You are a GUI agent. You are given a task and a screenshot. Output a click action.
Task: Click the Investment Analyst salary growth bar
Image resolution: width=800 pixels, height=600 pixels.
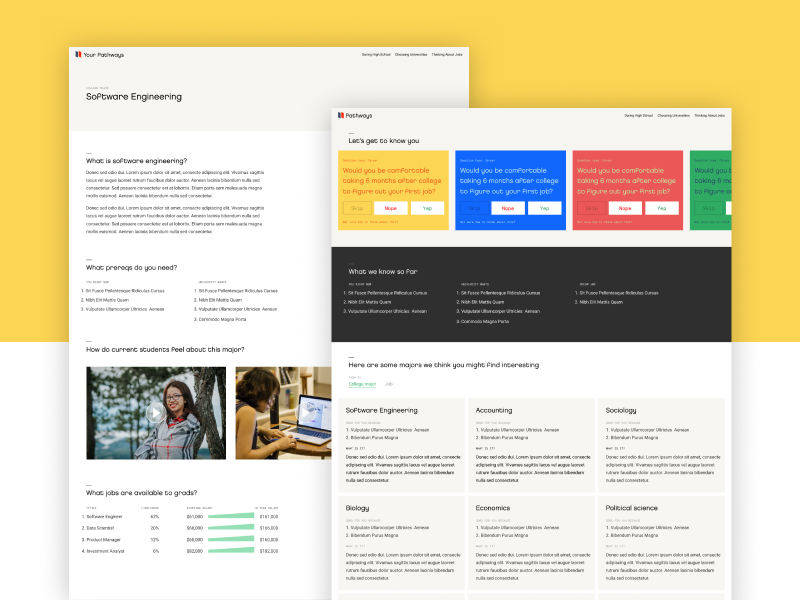point(231,550)
